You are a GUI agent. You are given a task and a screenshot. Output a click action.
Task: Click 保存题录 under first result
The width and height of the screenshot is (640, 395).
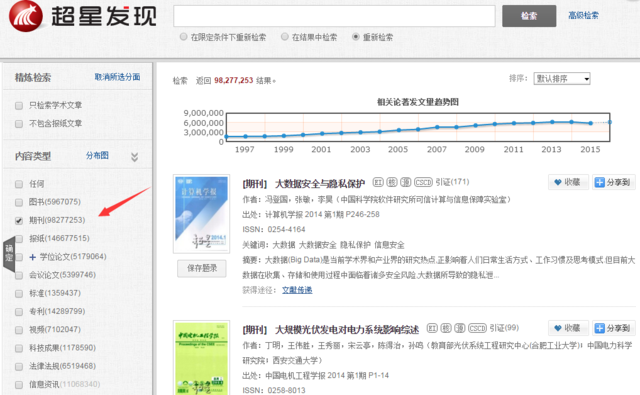click(x=202, y=269)
